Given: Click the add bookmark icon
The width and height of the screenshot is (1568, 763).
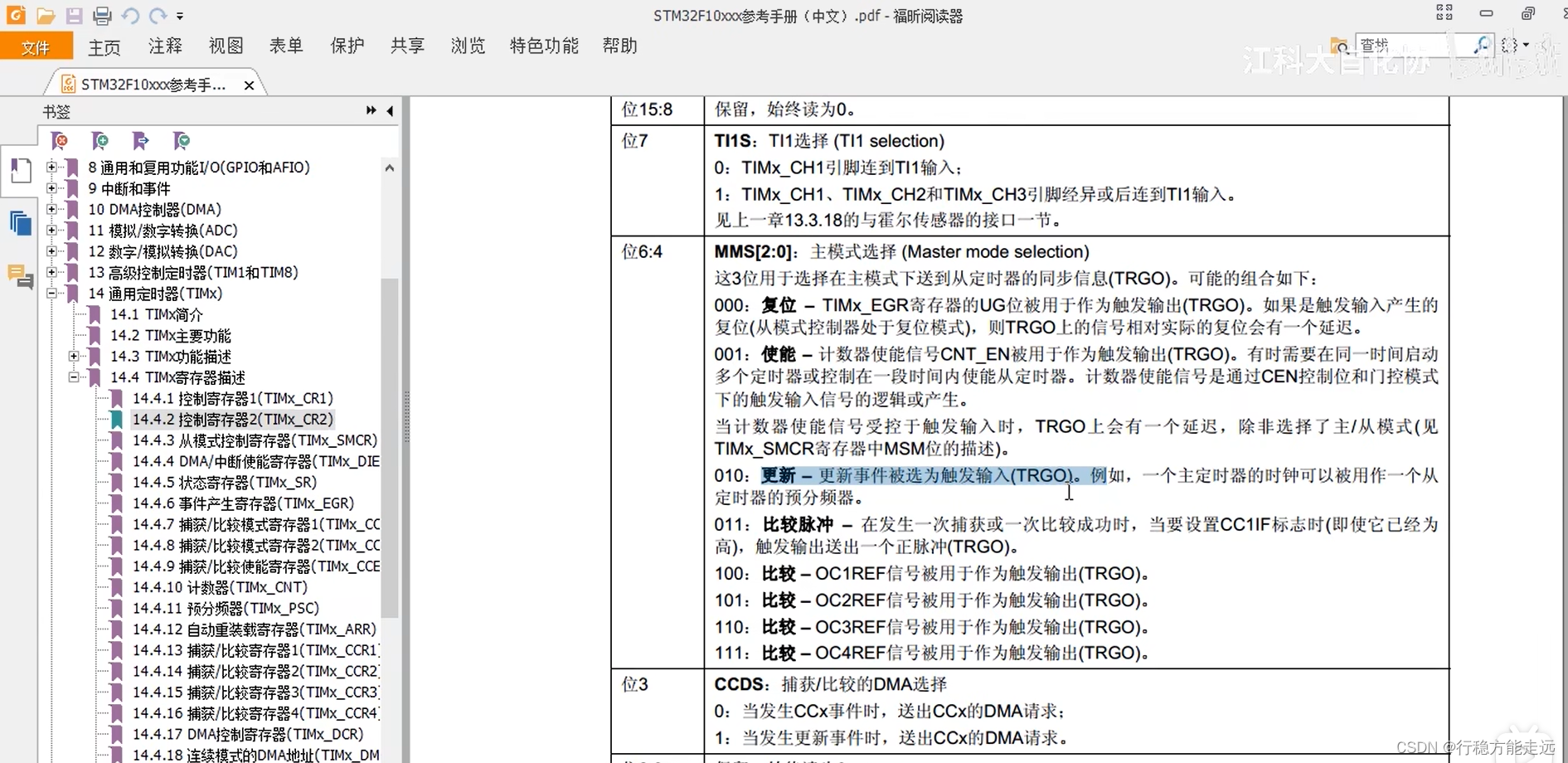Looking at the screenshot, I should (x=100, y=141).
